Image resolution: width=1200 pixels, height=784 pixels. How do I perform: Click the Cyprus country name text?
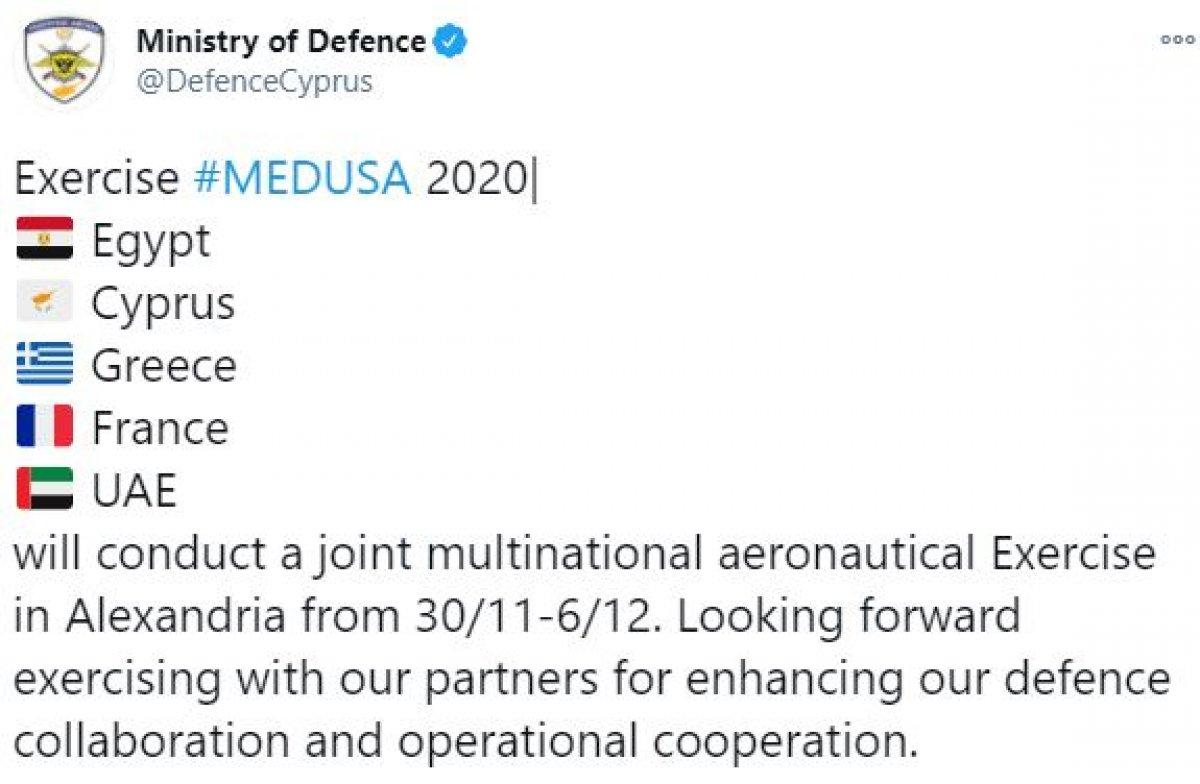pos(163,304)
